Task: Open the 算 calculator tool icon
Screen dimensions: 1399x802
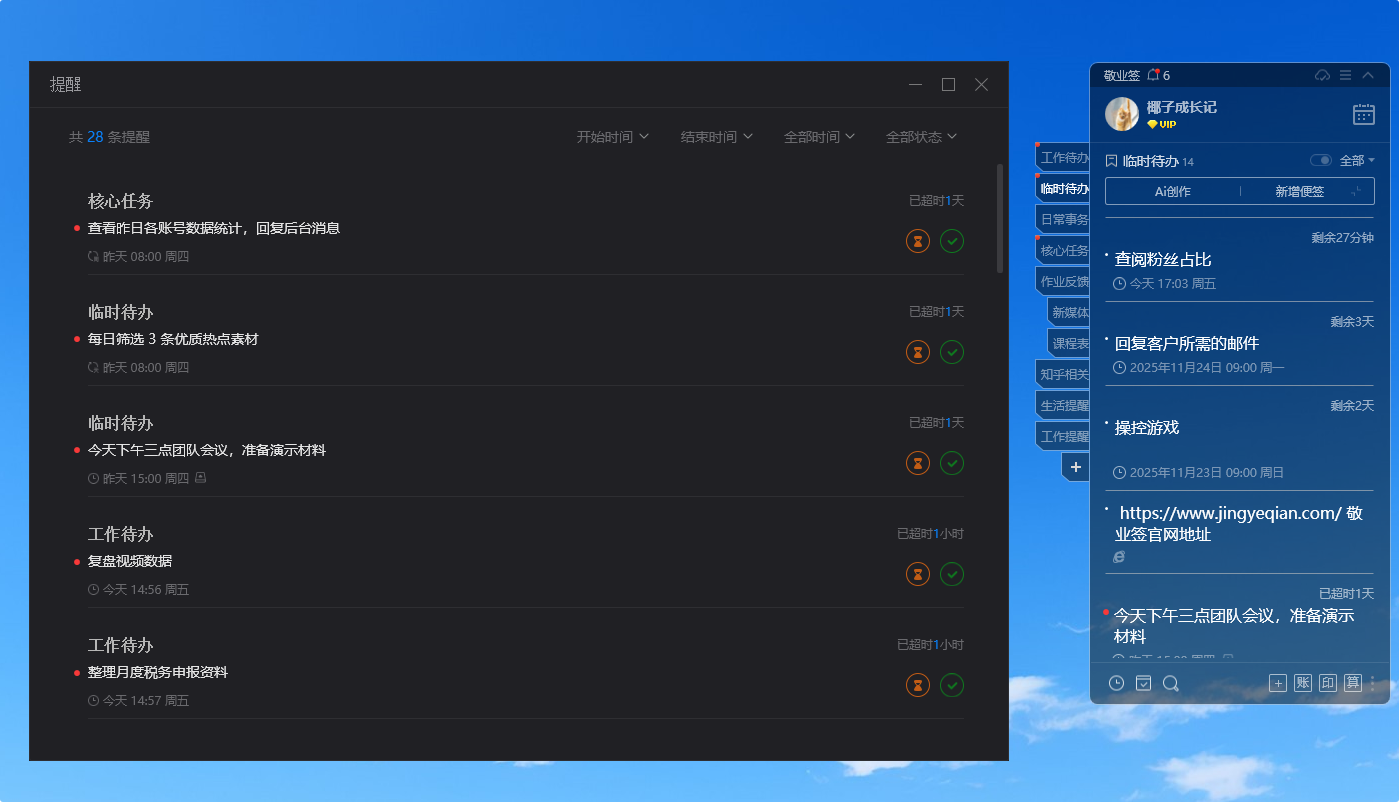Action: point(1353,683)
